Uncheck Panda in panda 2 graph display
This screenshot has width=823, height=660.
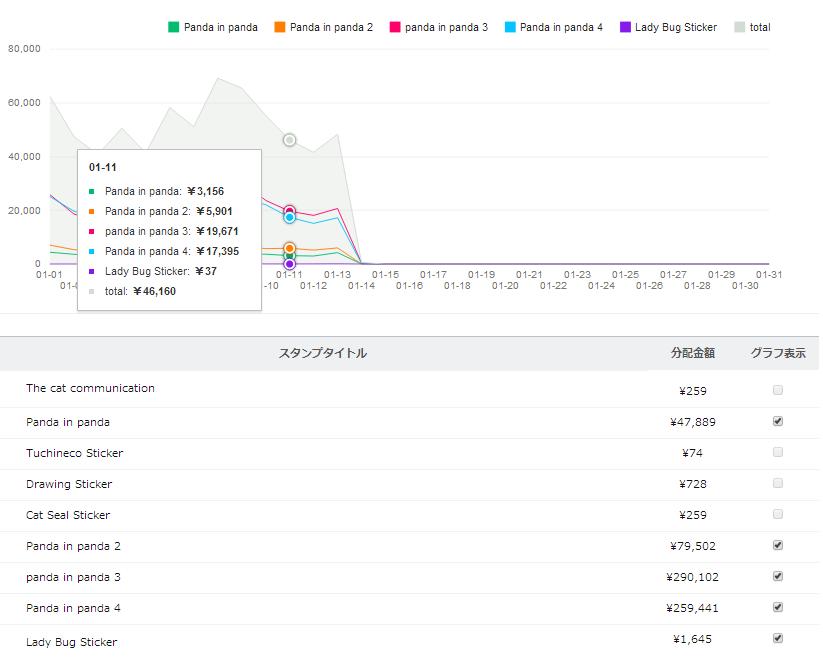click(778, 545)
